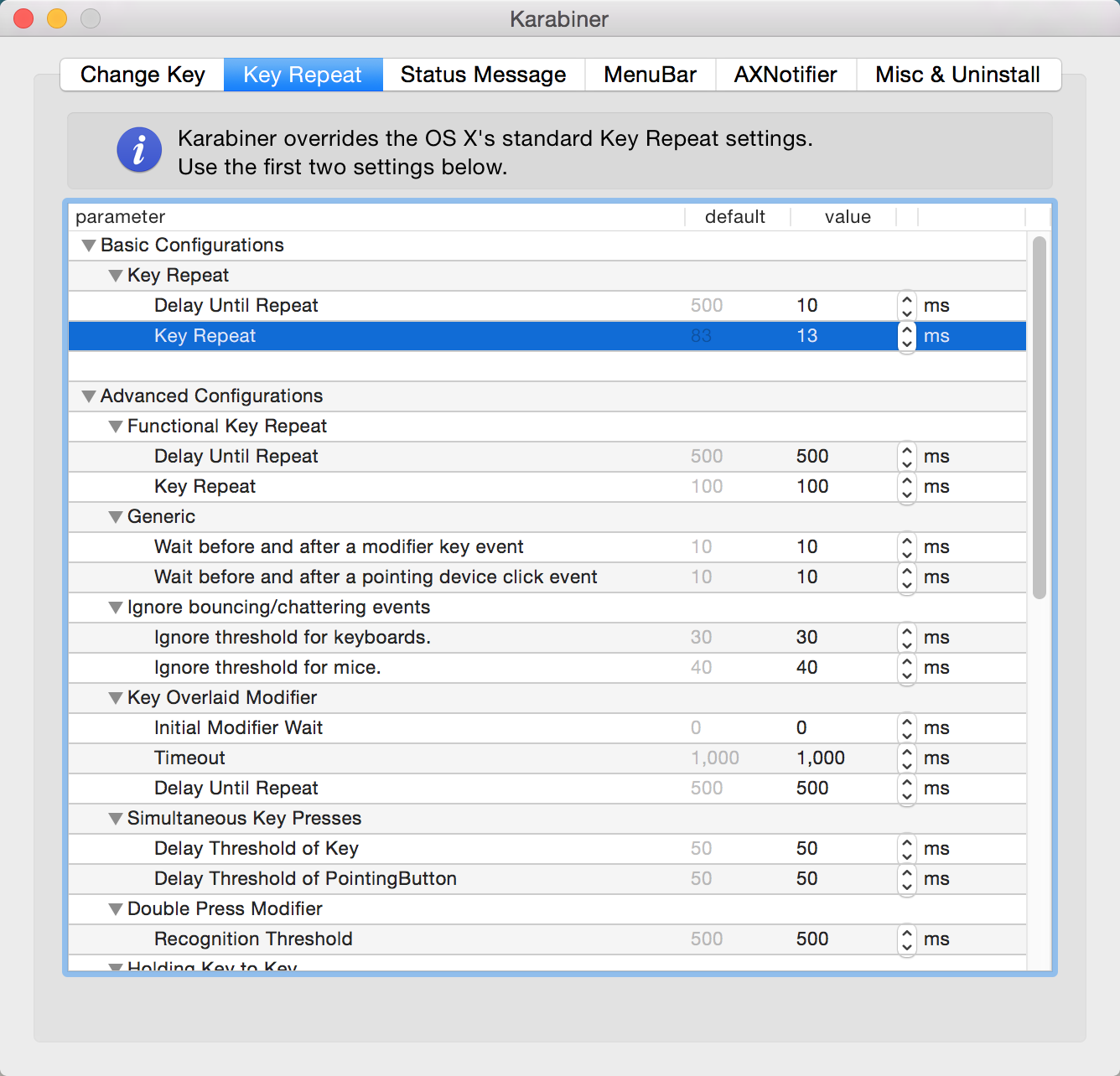
Task: Collapse the Generic group
Action: pyautogui.click(x=116, y=517)
